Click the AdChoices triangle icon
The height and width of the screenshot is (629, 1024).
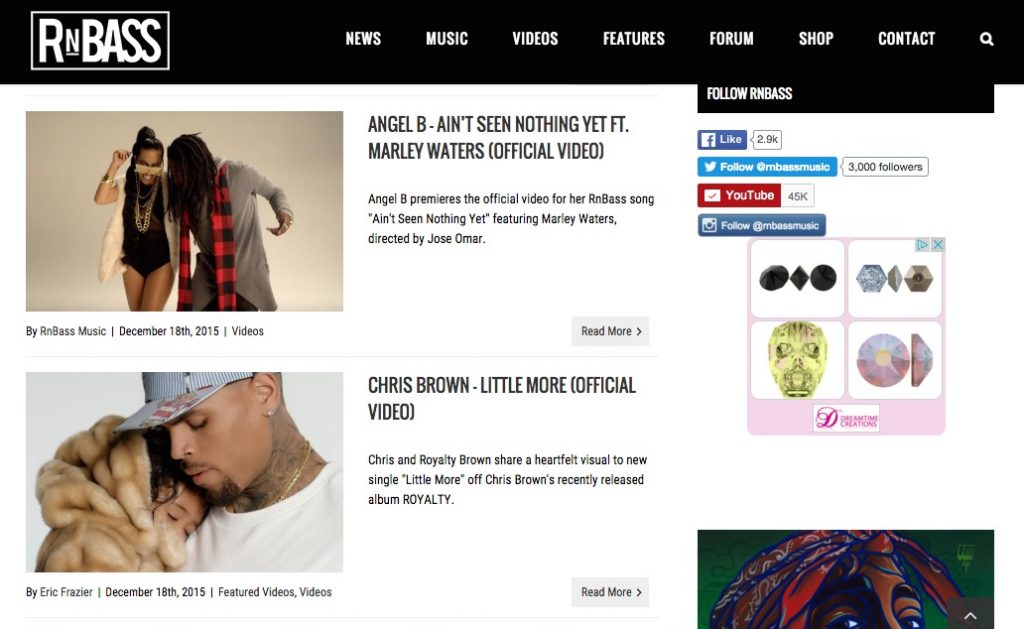(x=922, y=244)
